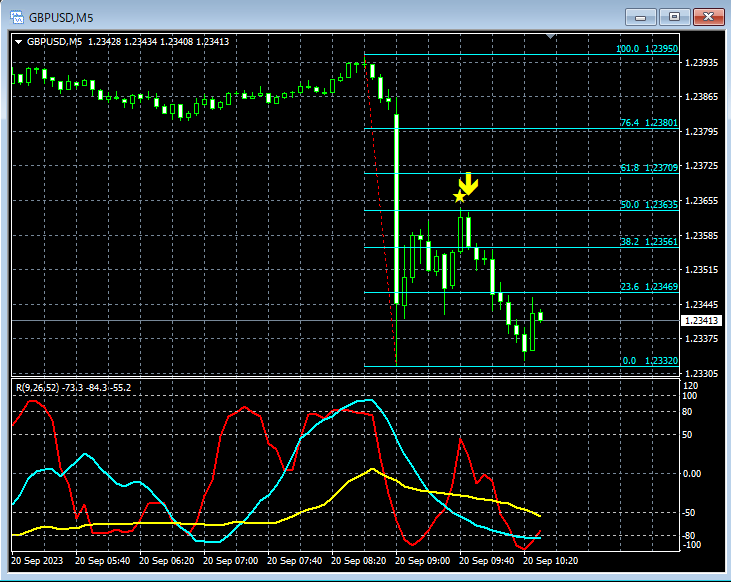Close the GBPUSD,M5 chart window
This screenshot has height=582, width=731.
(x=708, y=17)
